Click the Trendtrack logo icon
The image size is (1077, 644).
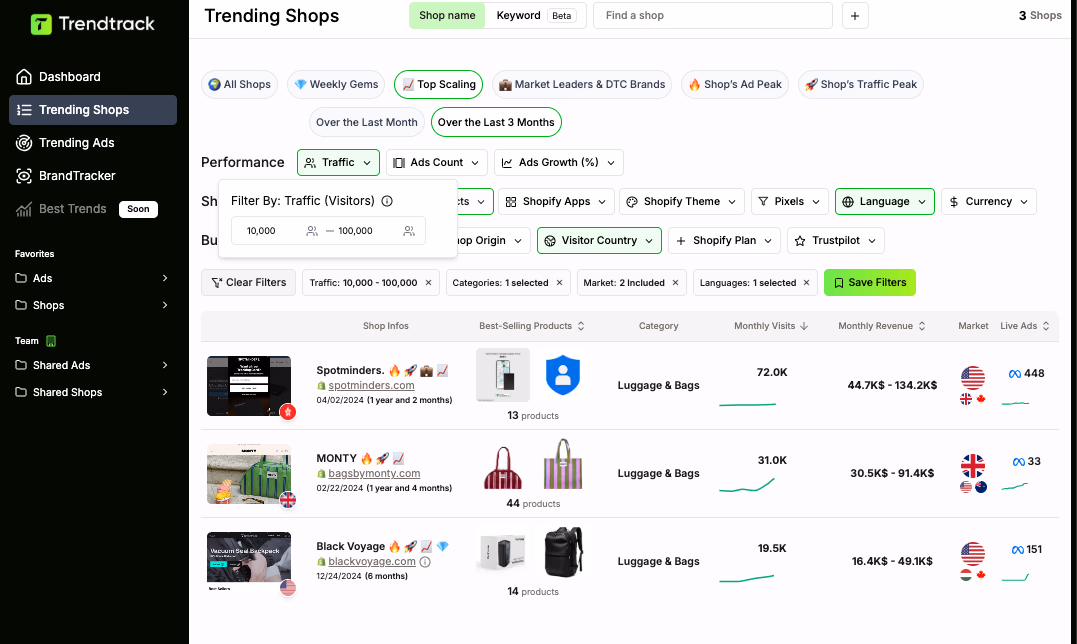(41, 24)
